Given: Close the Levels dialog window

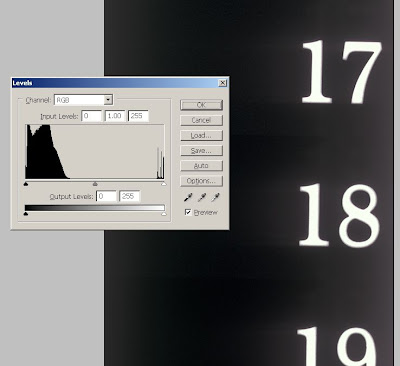Looking at the screenshot, I should [x=222, y=83].
